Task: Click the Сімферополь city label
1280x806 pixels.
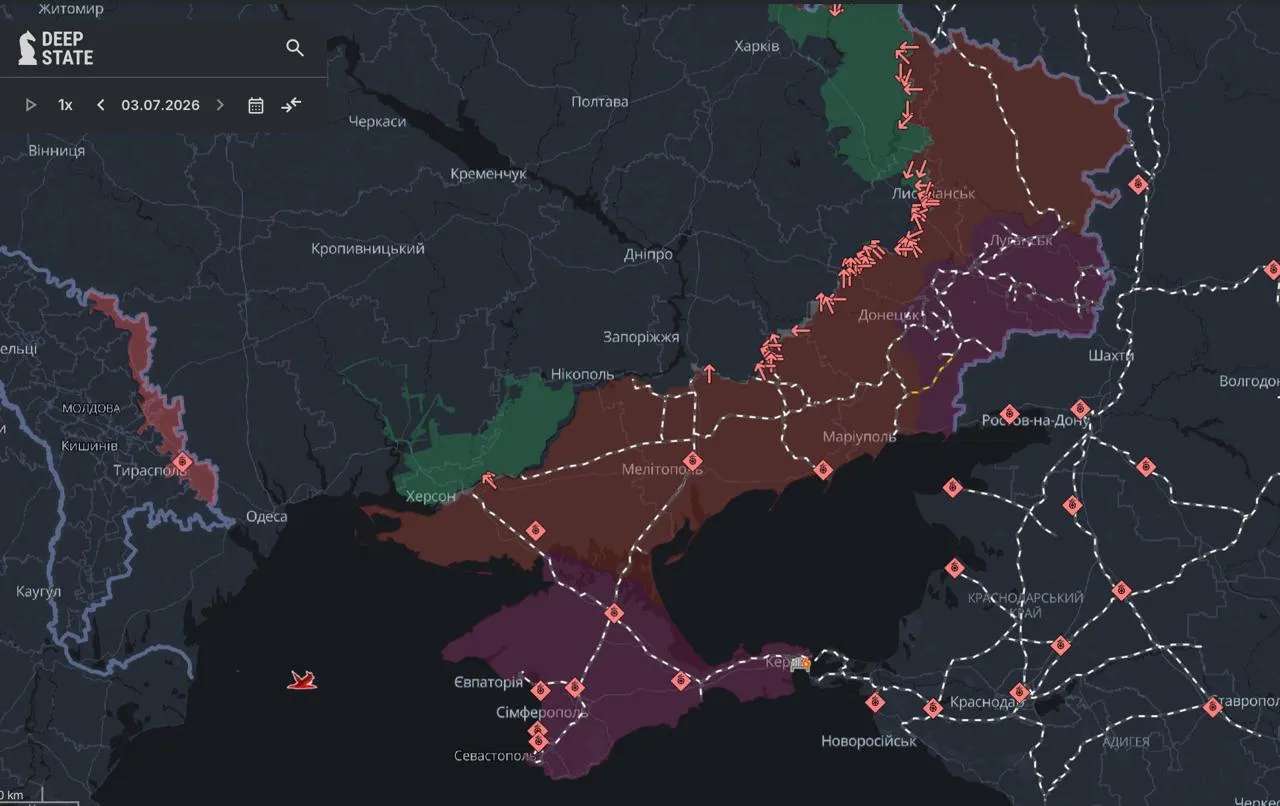Action: [x=542, y=713]
